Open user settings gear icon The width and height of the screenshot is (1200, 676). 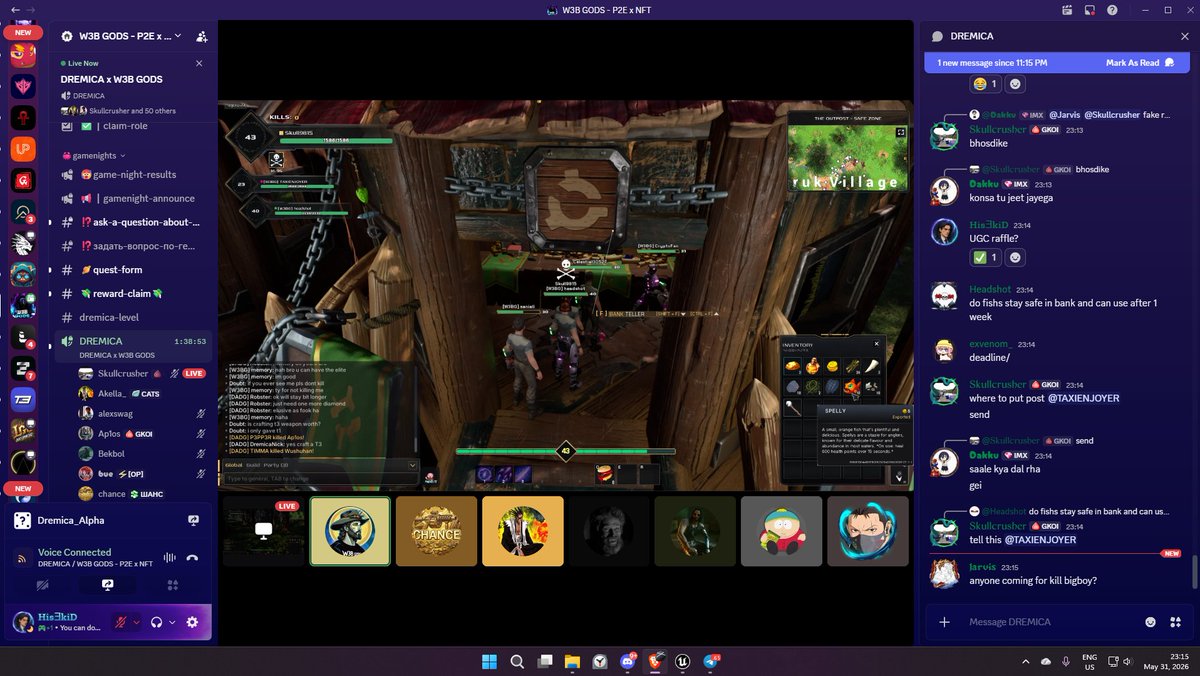192,622
